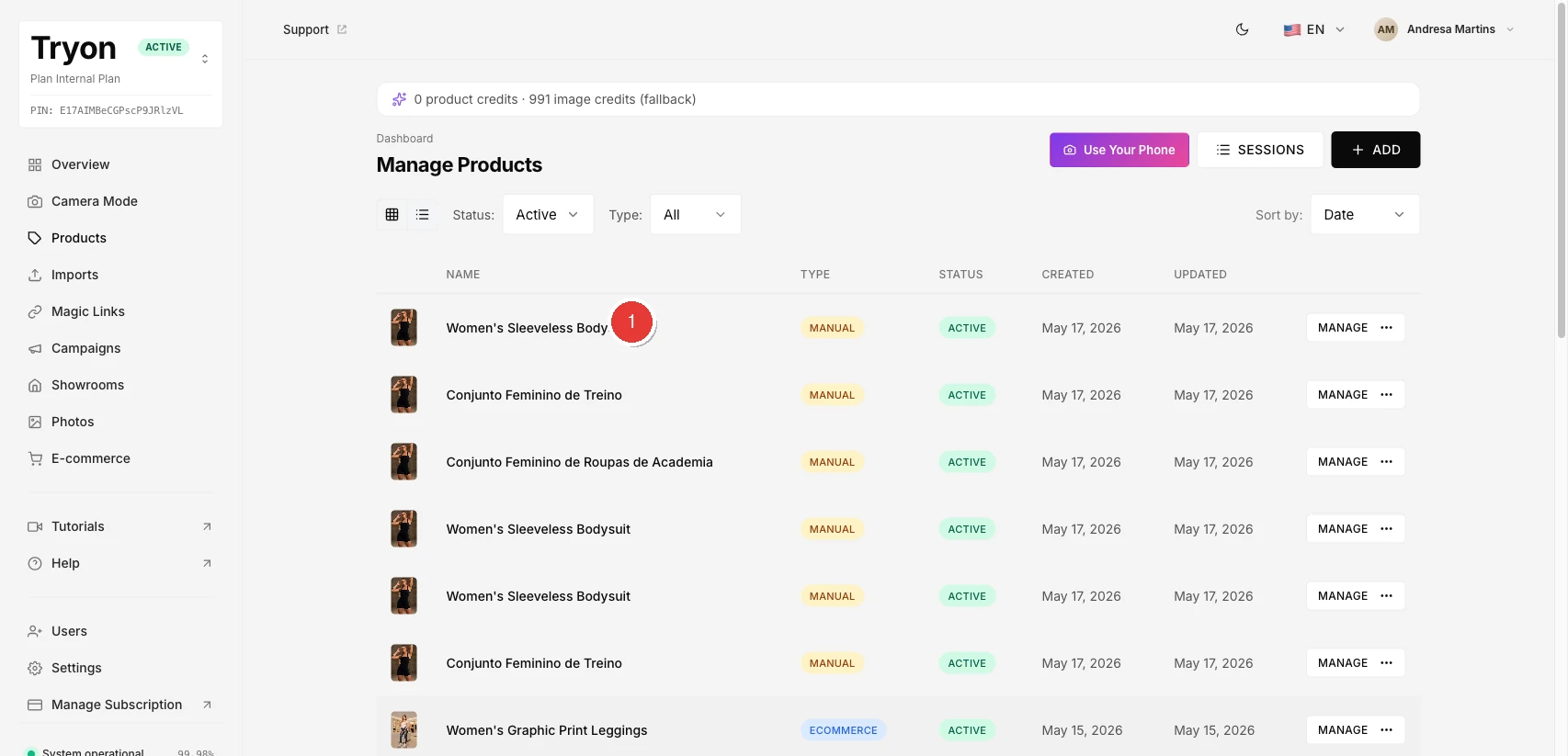Click the Photos image icon
1568x756 pixels.
[35, 422]
